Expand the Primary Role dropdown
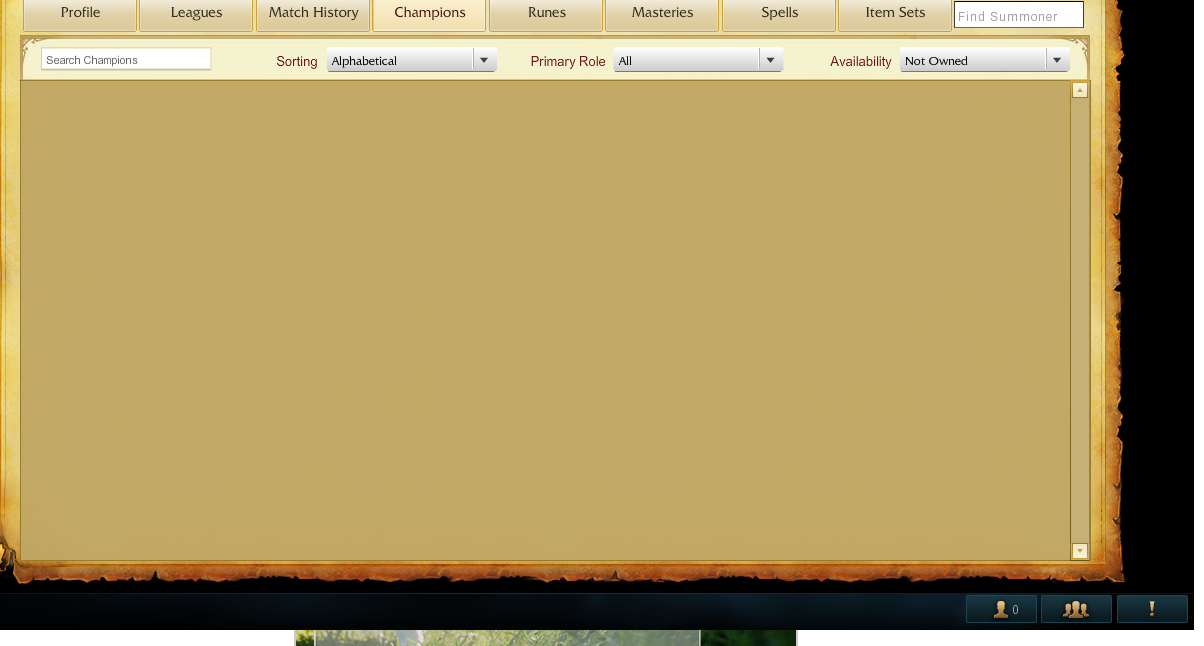Viewport: 1204px width, 646px height. click(698, 61)
